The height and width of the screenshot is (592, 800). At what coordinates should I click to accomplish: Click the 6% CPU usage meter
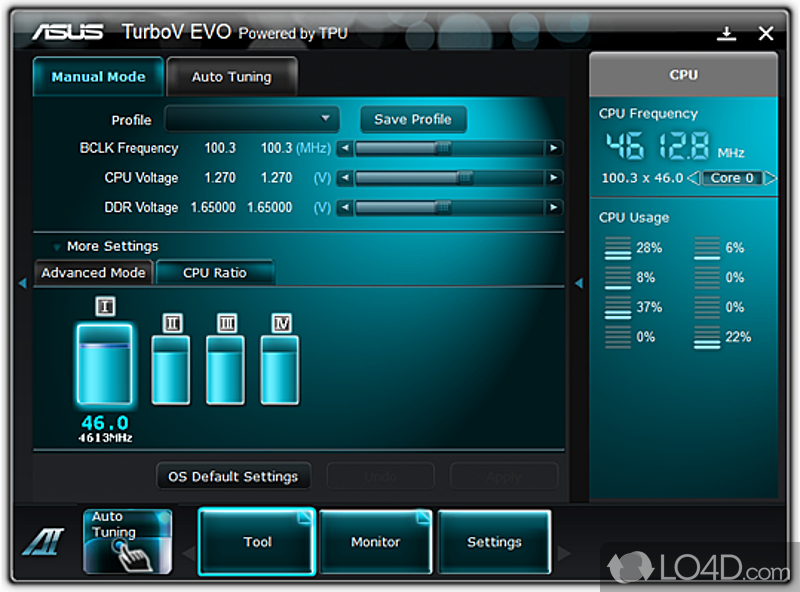pos(707,248)
